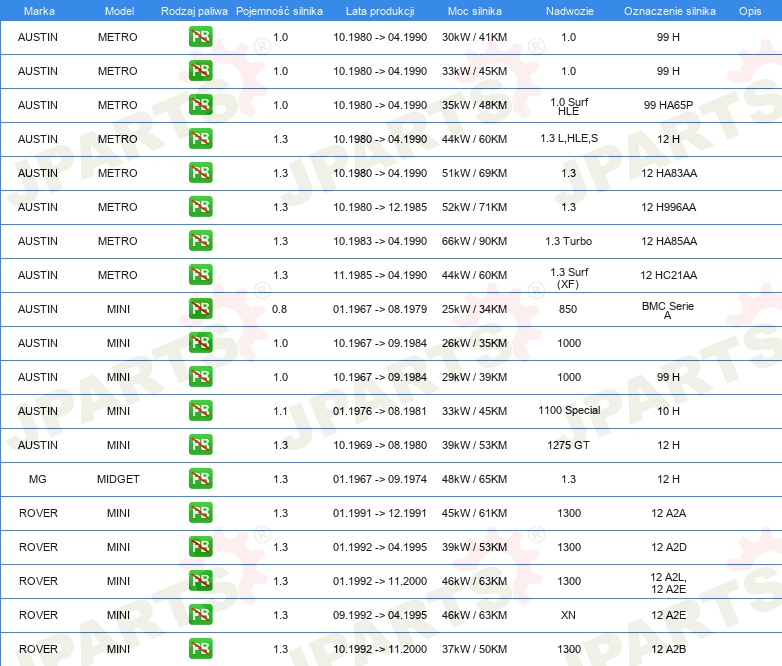Click the engine code 12 HA85AA
Viewport: 782px width, 666px height.
tap(669, 241)
